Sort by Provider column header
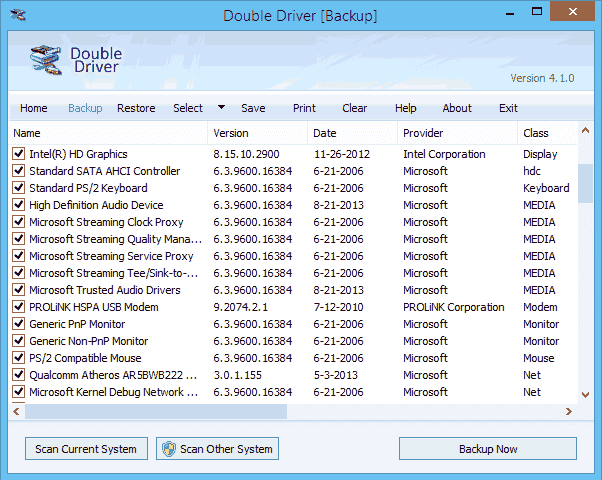The height and width of the screenshot is (480, 602). pyautogui.click(x=458, y=133)
